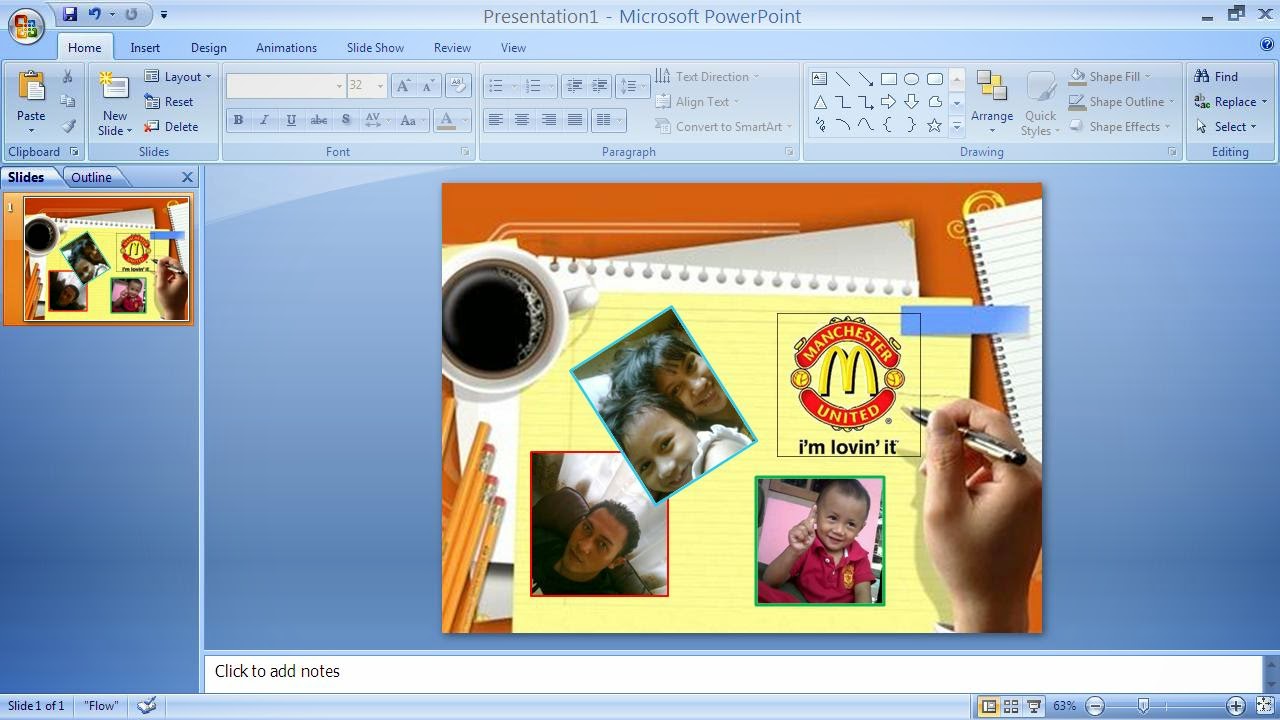Click the Delete slide button
The height and width of the screenshot is (720, 1280).
click(x=171, y=126)
